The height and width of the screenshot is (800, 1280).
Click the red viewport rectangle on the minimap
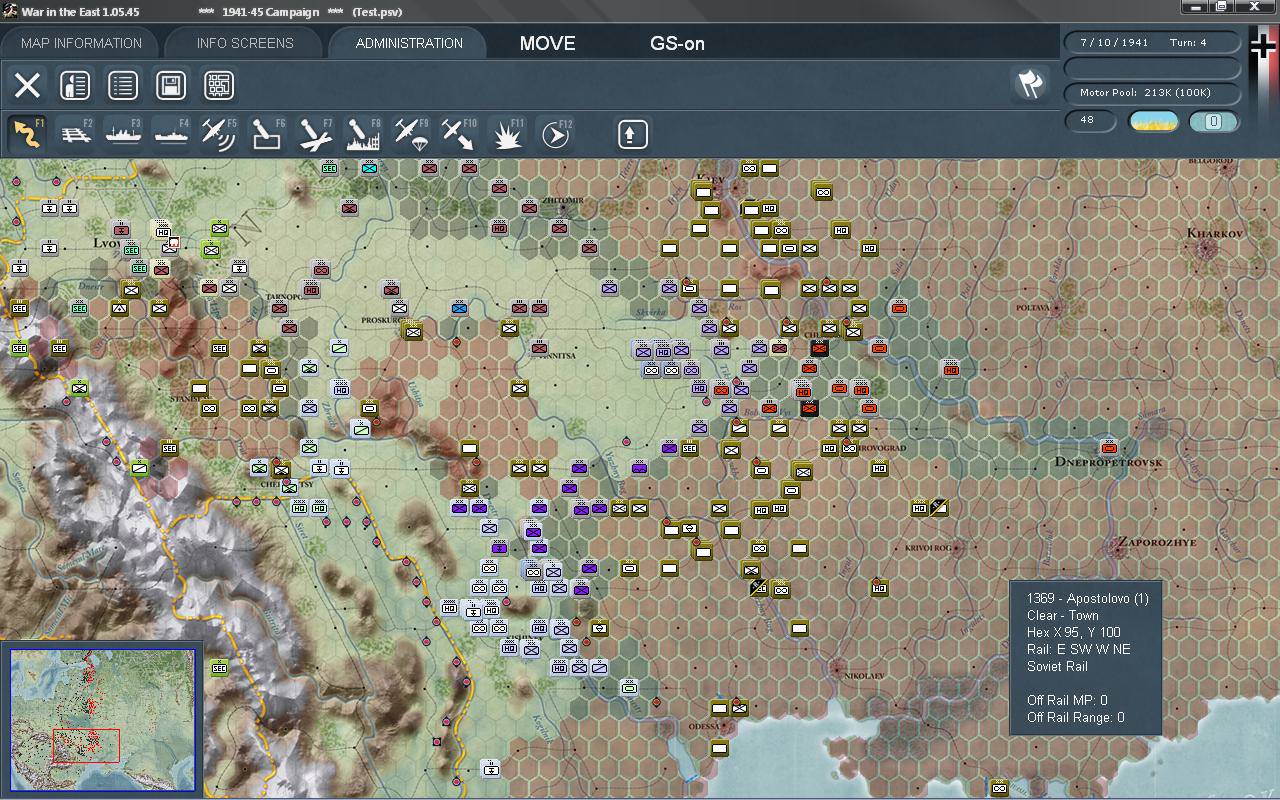[86, 746]
